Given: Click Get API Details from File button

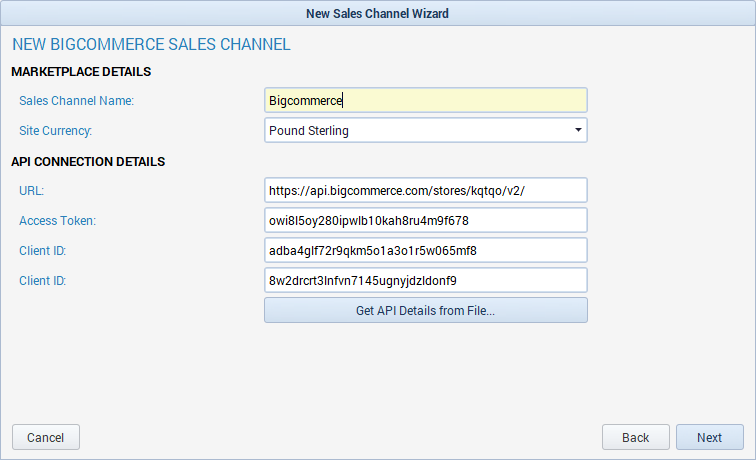Looking at the screenshot, I should [x=426, y=311].
